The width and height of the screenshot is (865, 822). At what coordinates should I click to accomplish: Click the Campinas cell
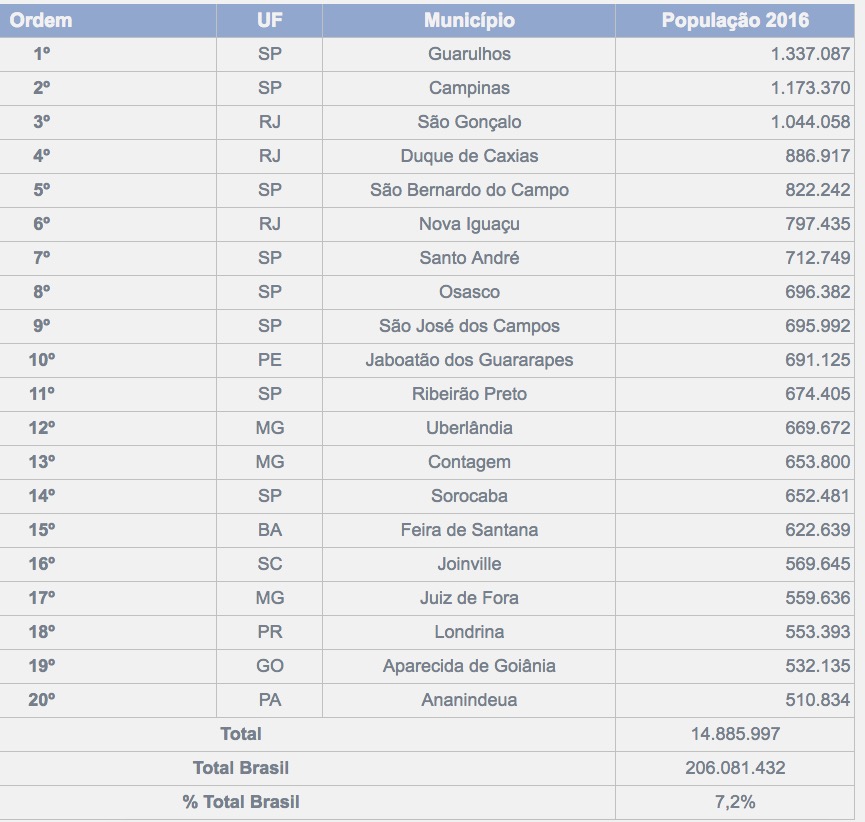pos(469,88)
